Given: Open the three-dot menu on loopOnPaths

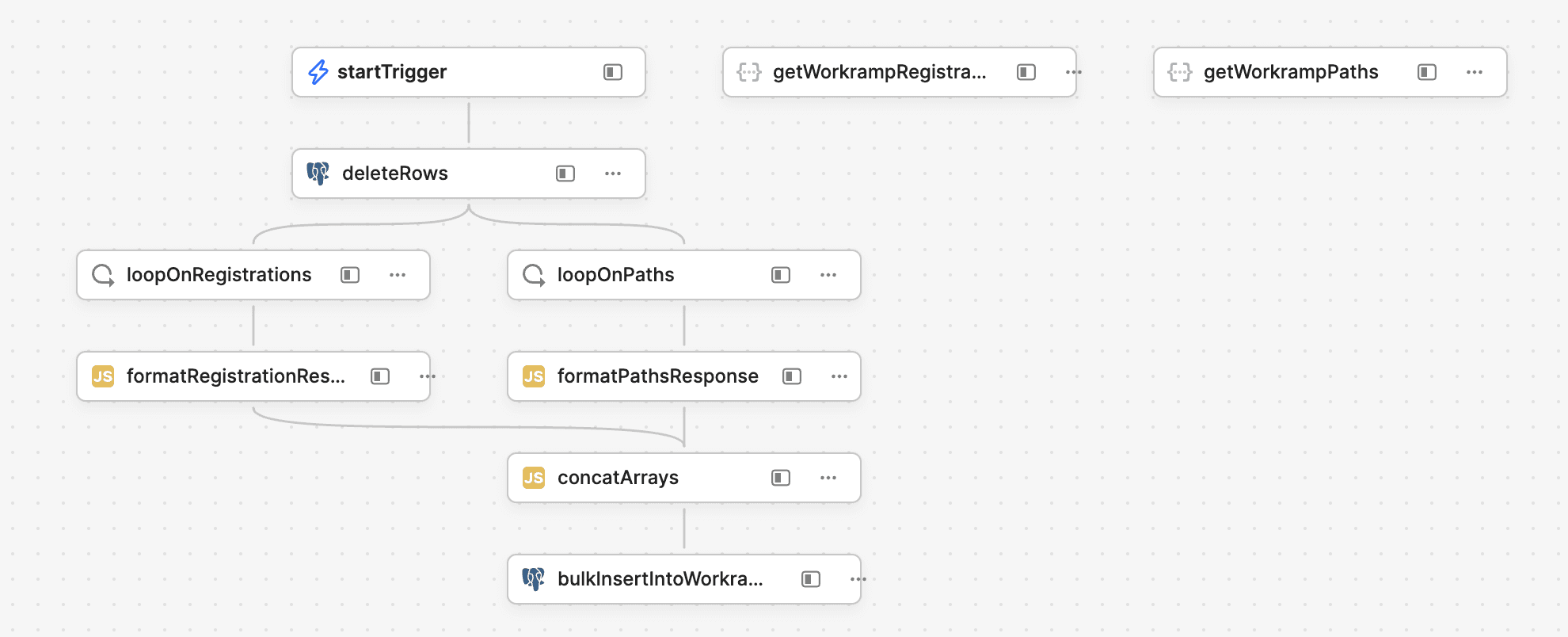Looking at the screenshot, I should tap(828, 275).
